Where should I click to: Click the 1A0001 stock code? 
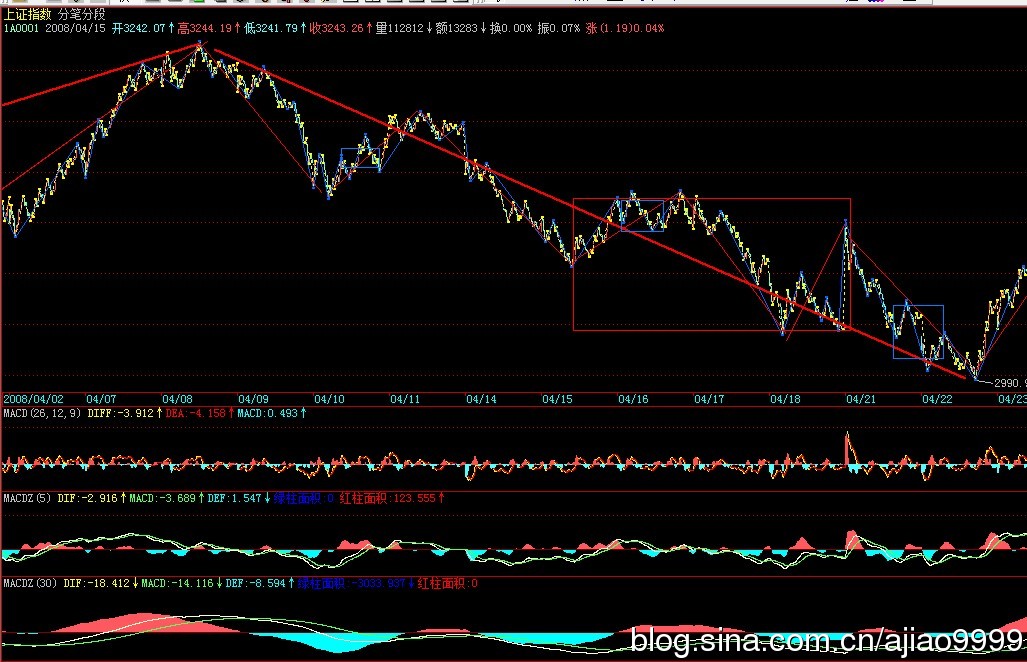pyautogui.click(x=20, y=28)
